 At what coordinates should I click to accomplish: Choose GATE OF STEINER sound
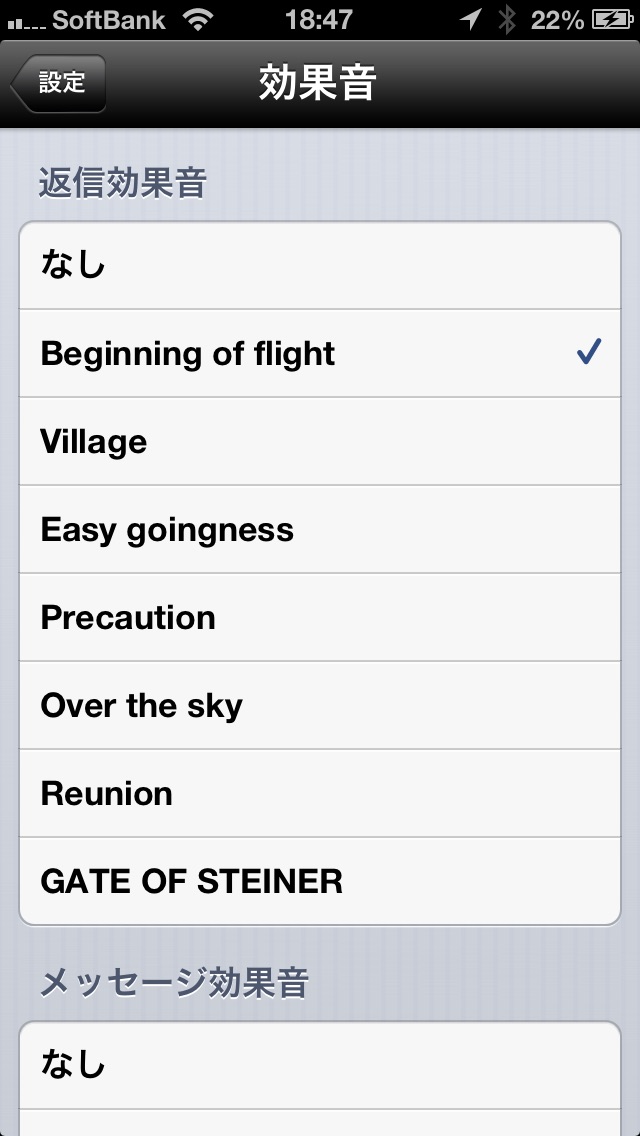pos(320,881)
